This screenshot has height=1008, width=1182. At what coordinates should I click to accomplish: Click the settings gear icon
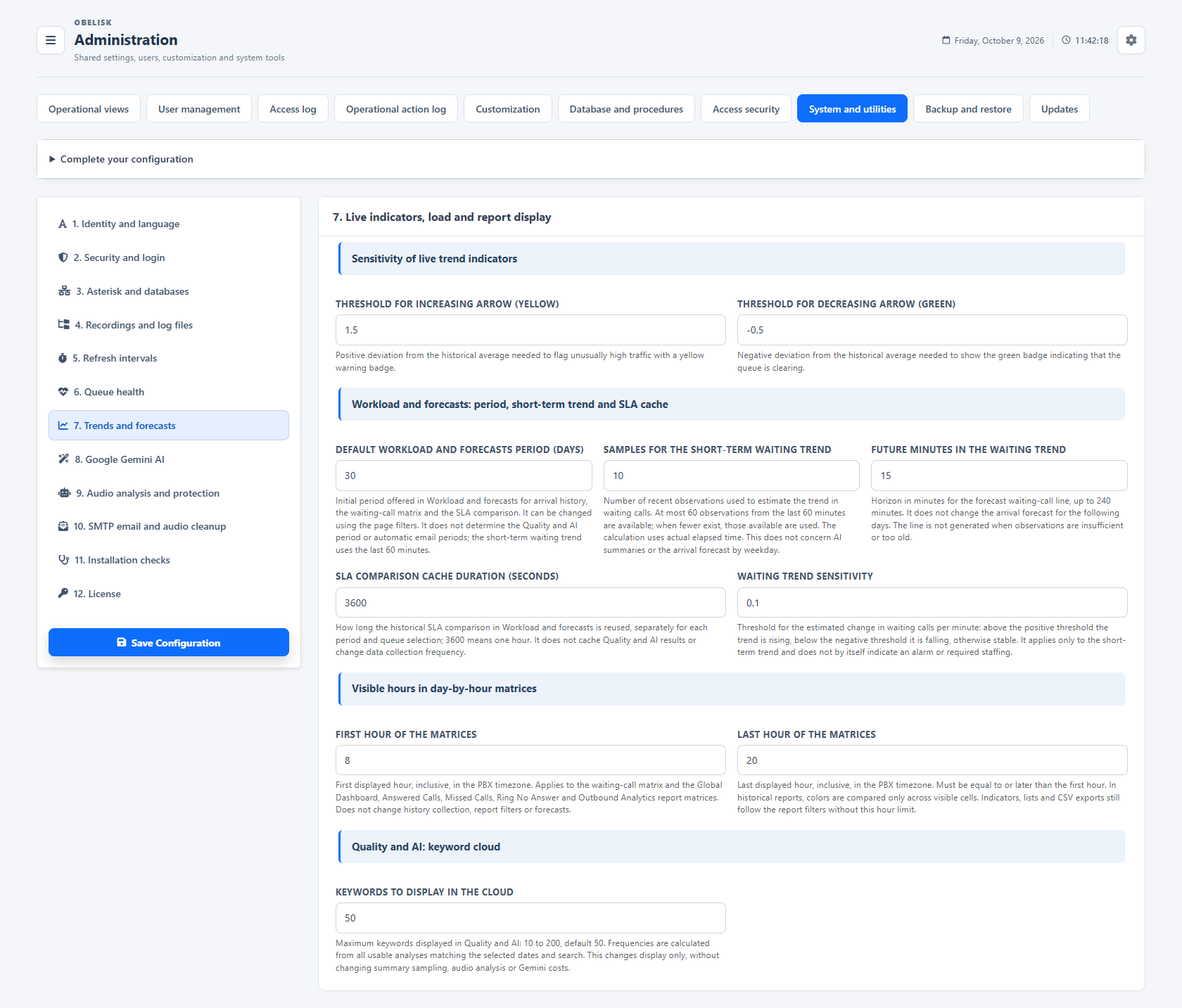pos(1131,40)
